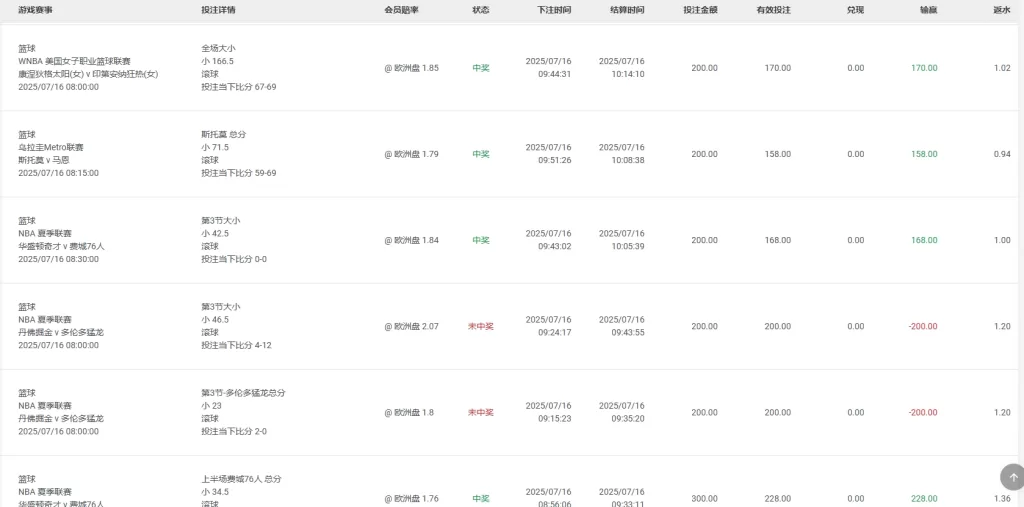Click the green 158.00 win amount
This screenshot has width=1024, height=507.
(x=924, y=154)
